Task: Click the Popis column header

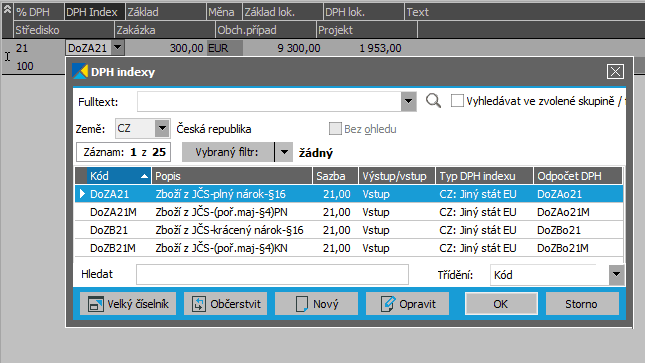Action: 232,176
